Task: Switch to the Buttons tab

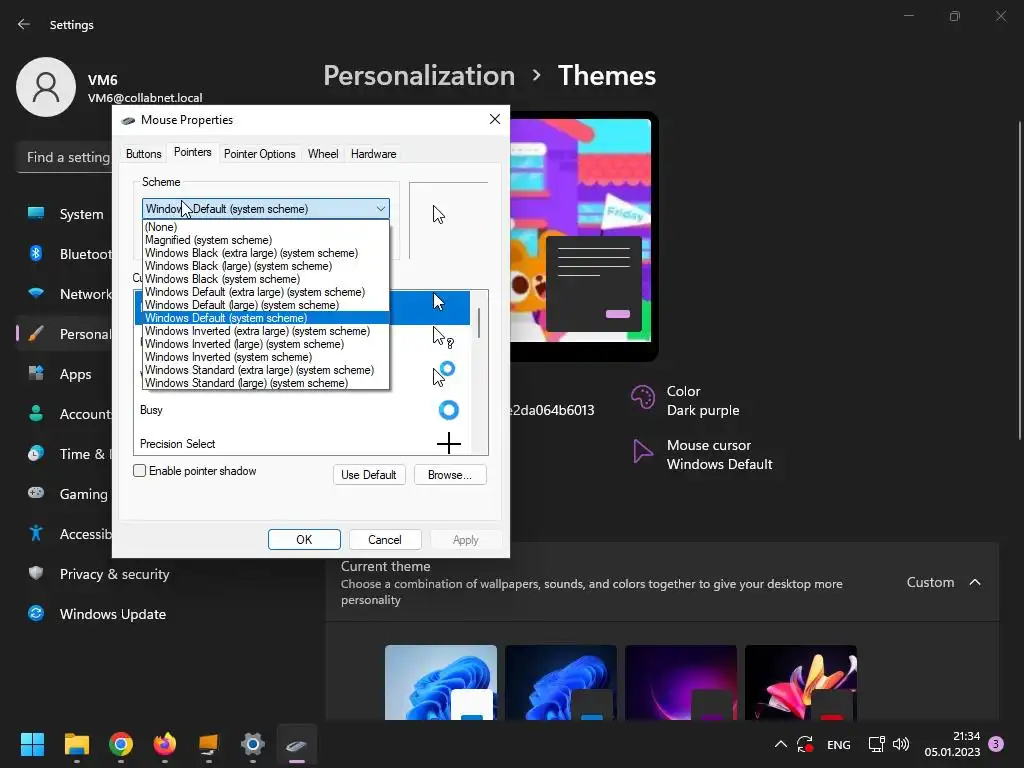Action: pyautogui.click(x=143, y=154)
